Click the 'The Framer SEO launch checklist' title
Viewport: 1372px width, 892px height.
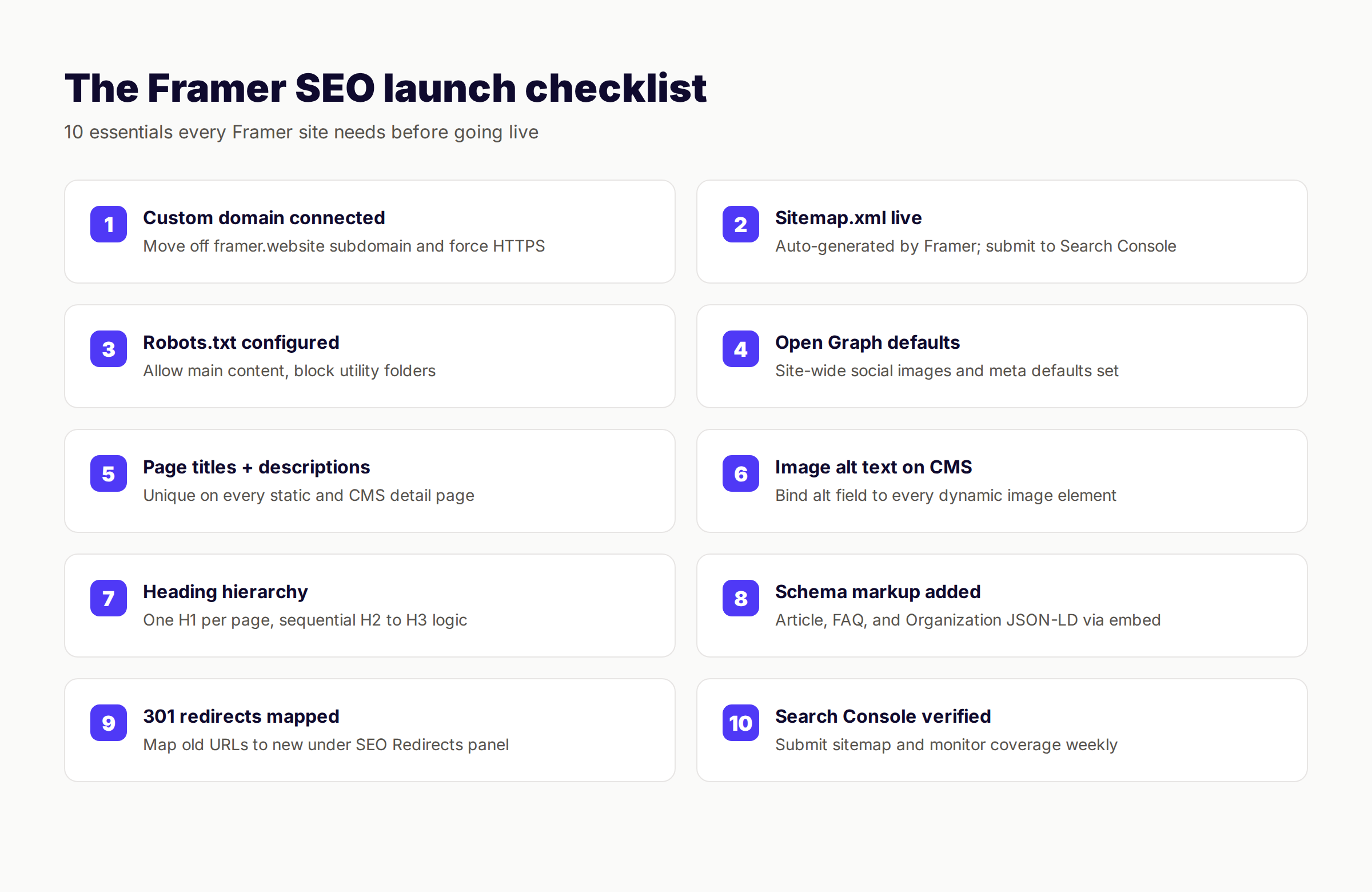(386, 88)
